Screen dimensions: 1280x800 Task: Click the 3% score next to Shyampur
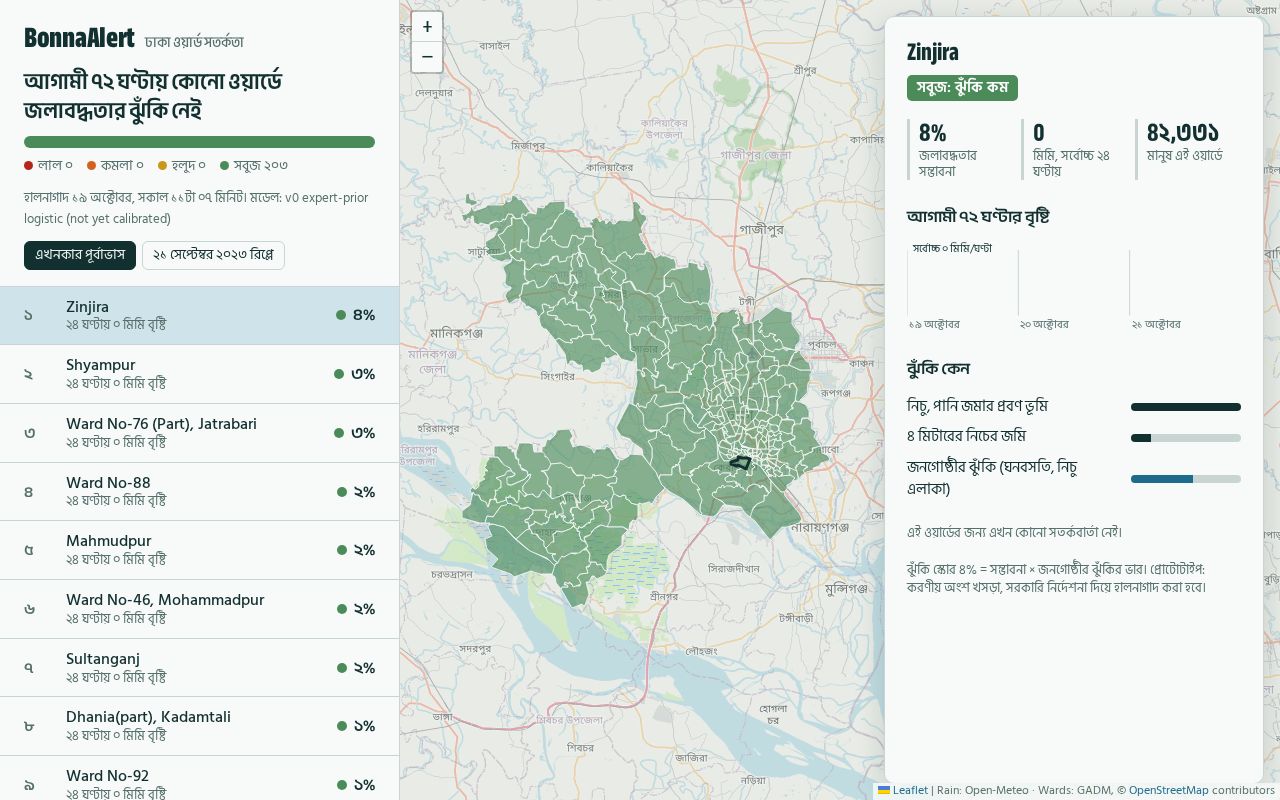pyautogui.click(x=363, y=374)
